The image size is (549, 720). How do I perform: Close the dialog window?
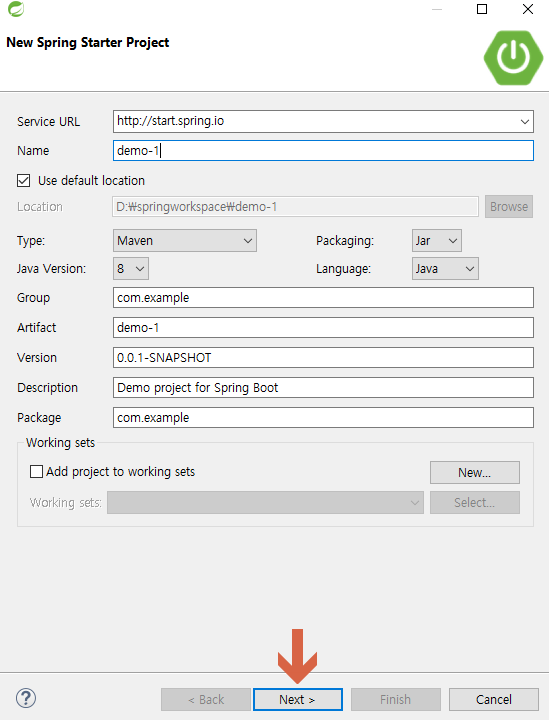tap(528, 9)
